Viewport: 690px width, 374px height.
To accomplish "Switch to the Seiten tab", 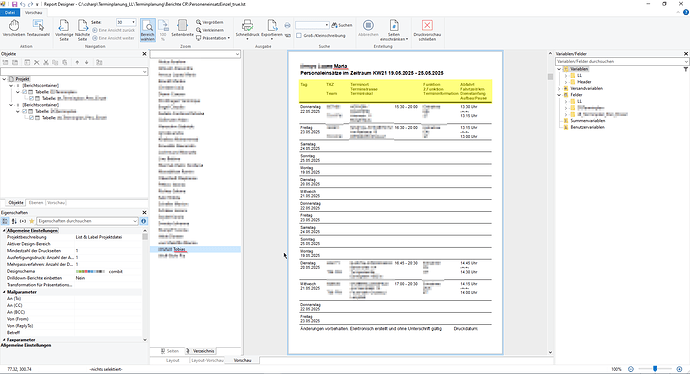I will pos(170,351).
